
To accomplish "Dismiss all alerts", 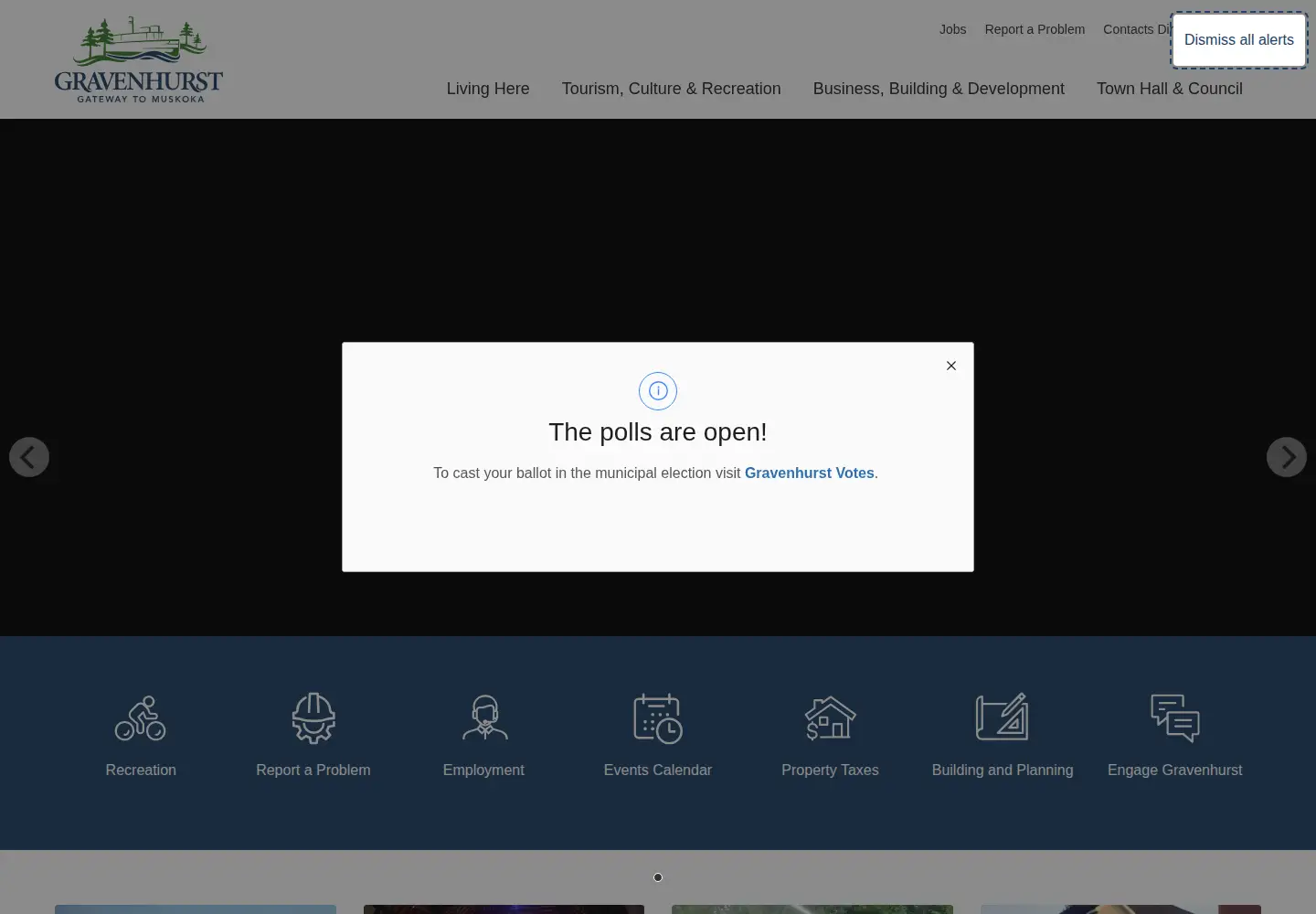I will point(1239,40).
